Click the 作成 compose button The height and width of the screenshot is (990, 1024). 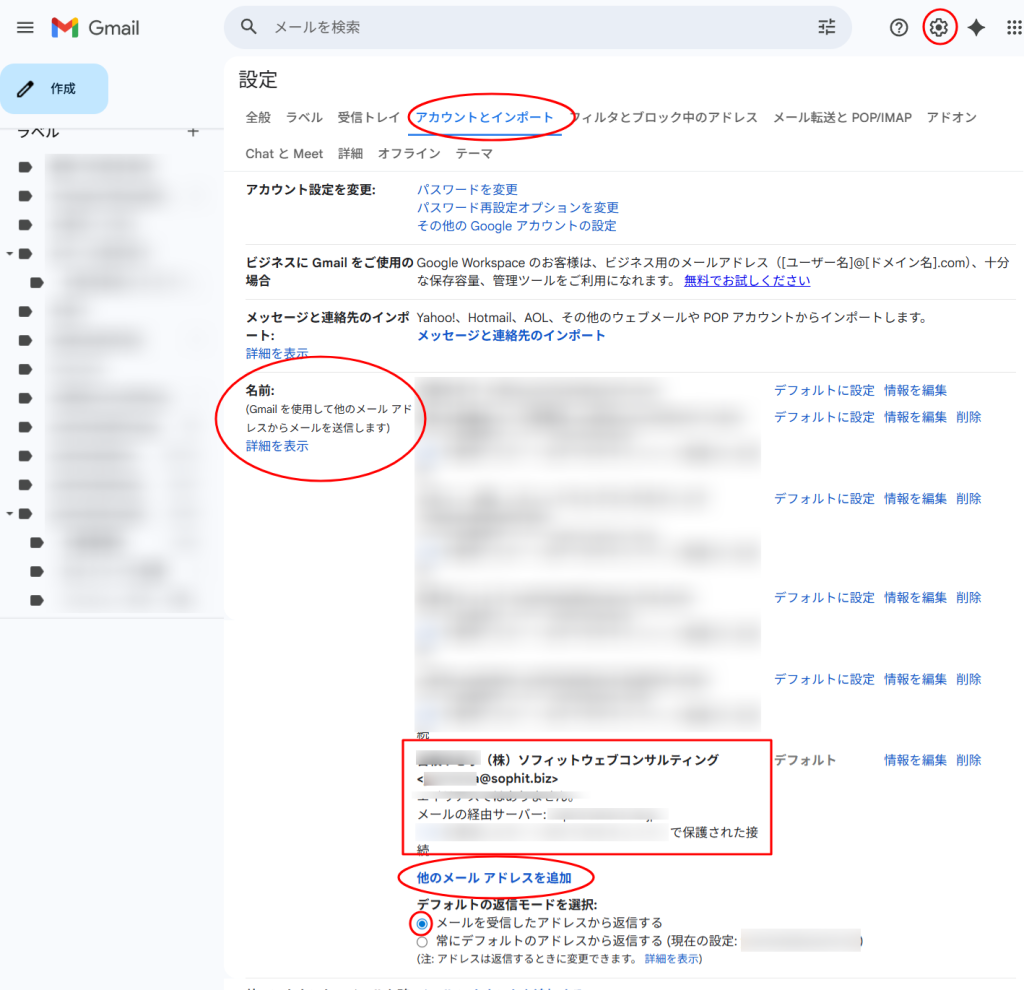coord(54,89)
